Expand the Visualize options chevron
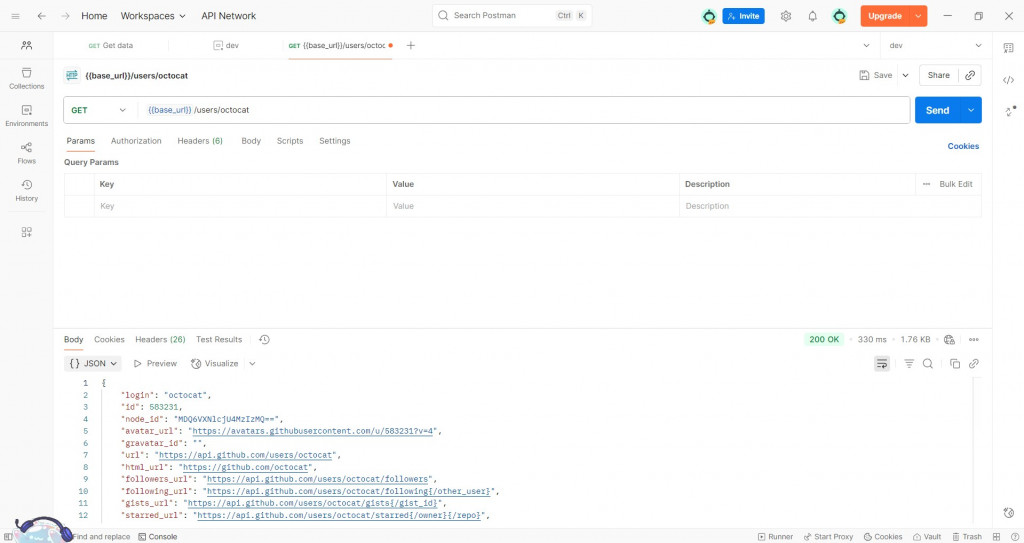Screen dimensions: 1024x543 [x=252, y=363]
